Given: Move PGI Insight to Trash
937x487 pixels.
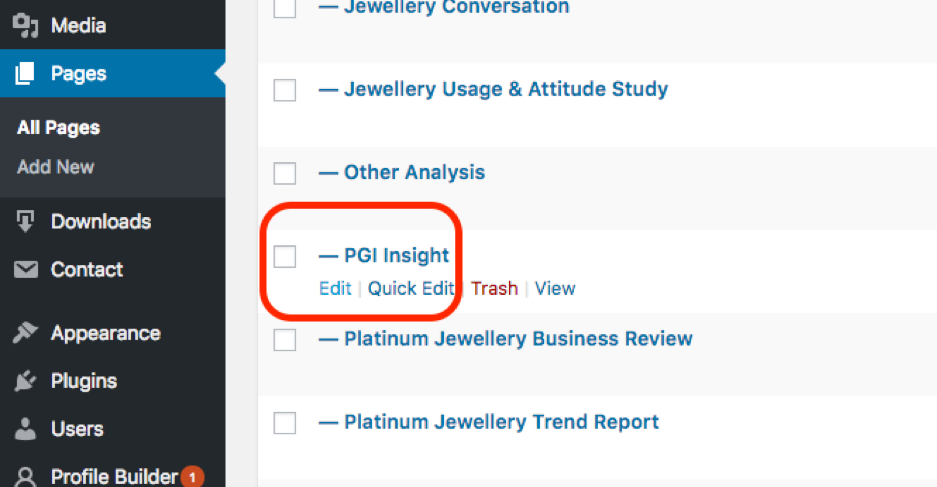Looking at the screenshot, I should click(494, 288).
